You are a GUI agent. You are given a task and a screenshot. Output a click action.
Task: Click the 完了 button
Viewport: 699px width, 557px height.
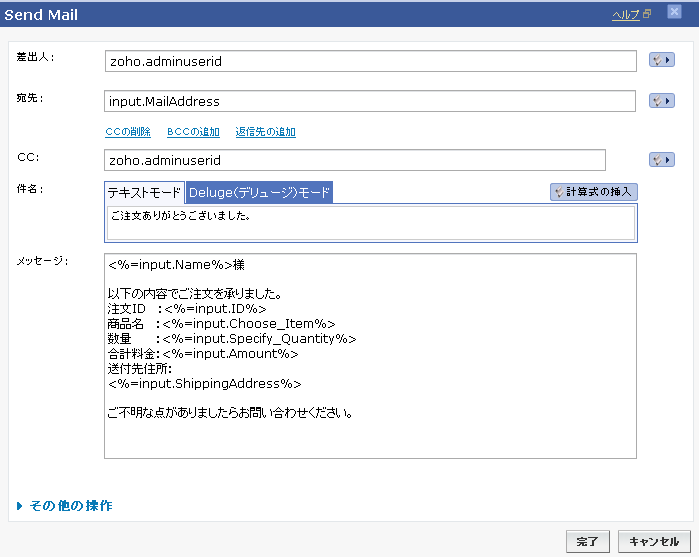(x=588, y=541)
